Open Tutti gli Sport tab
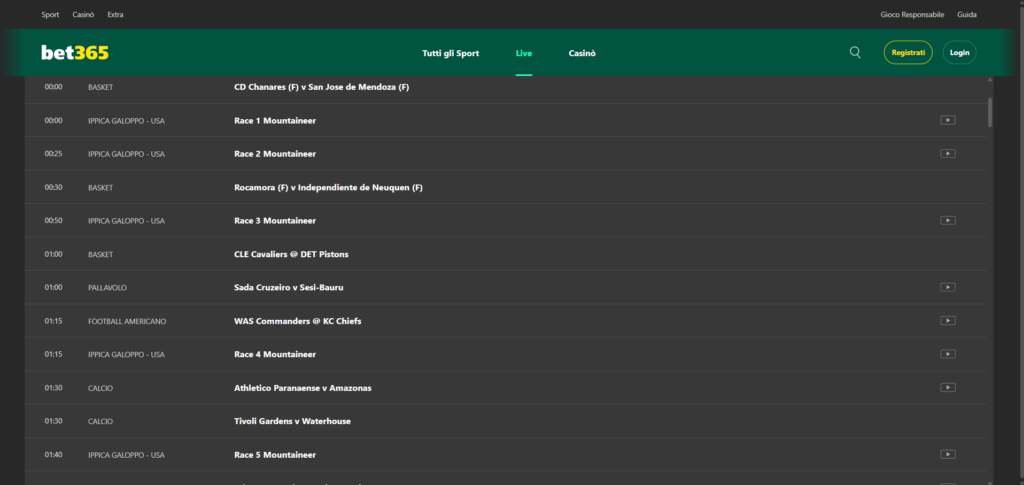This screenshot has width=1024, height=485. coord(450,53)
